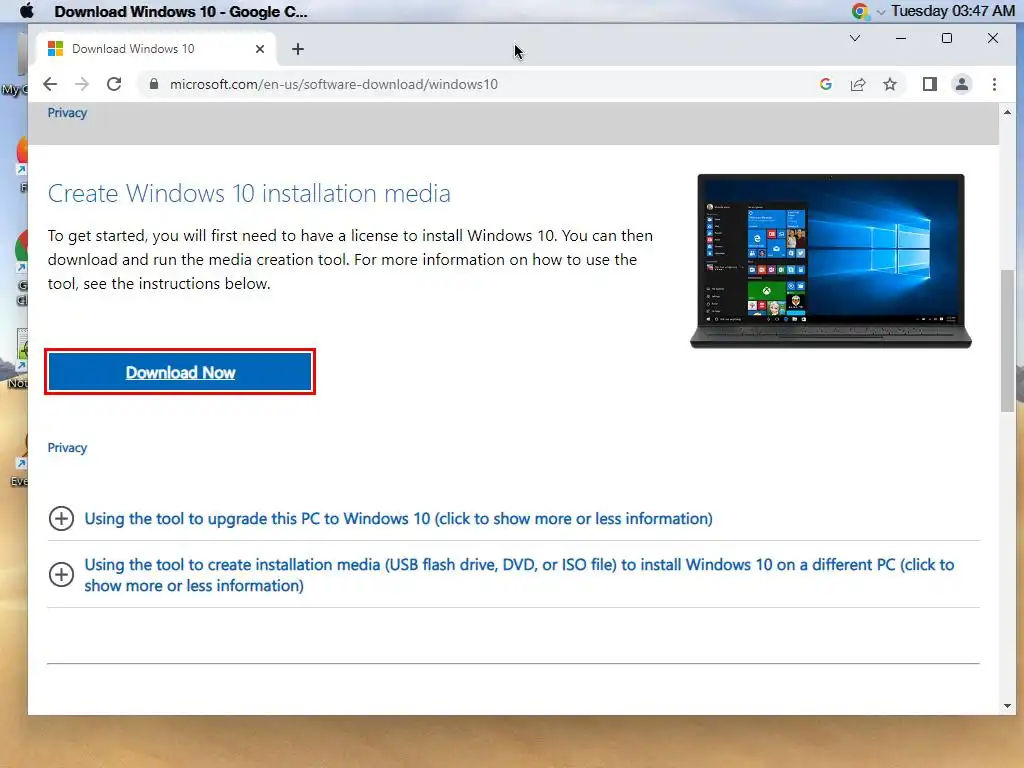This screenshot has width=1024, height=768.
Task: Click the Tuesday 03:47 AM clock
Action: (953, 11)
